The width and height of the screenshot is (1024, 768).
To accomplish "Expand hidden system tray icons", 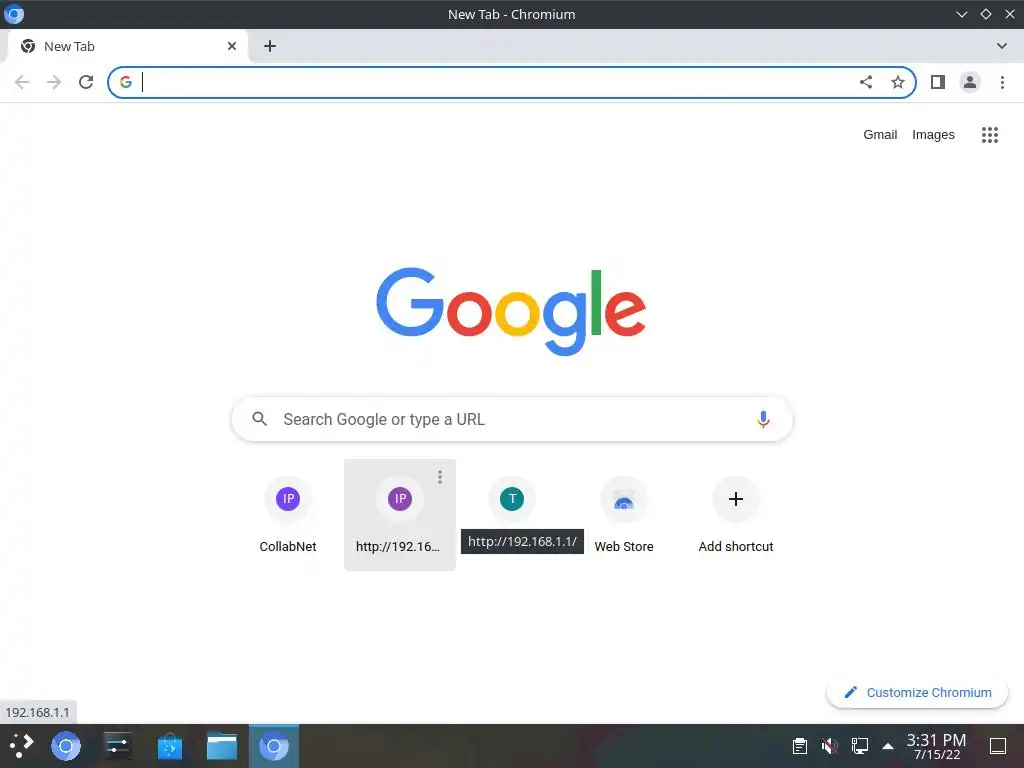I will [888, 746].
